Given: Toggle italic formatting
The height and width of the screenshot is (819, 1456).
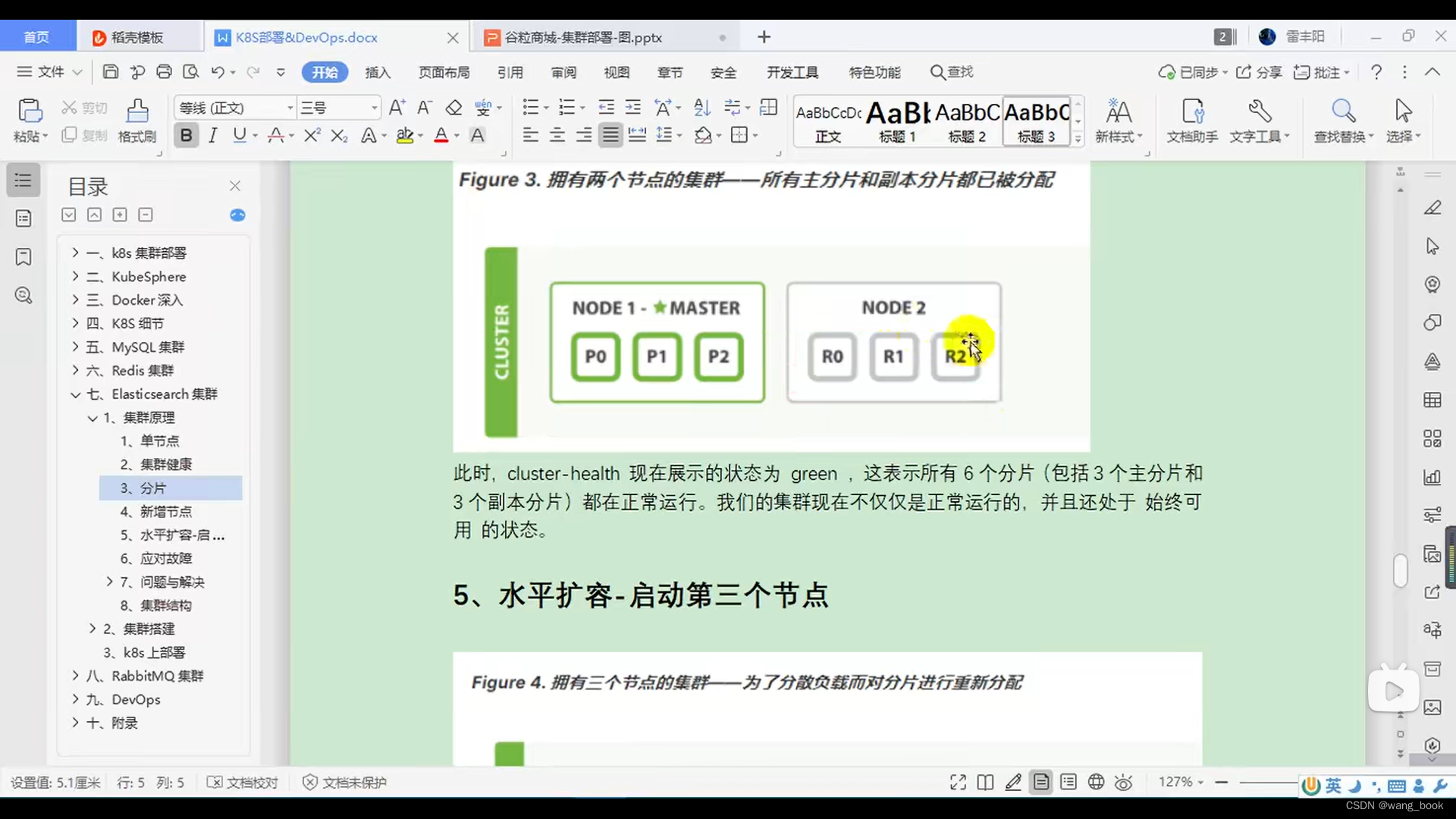Looking at the screenshot, I should 212,135.
